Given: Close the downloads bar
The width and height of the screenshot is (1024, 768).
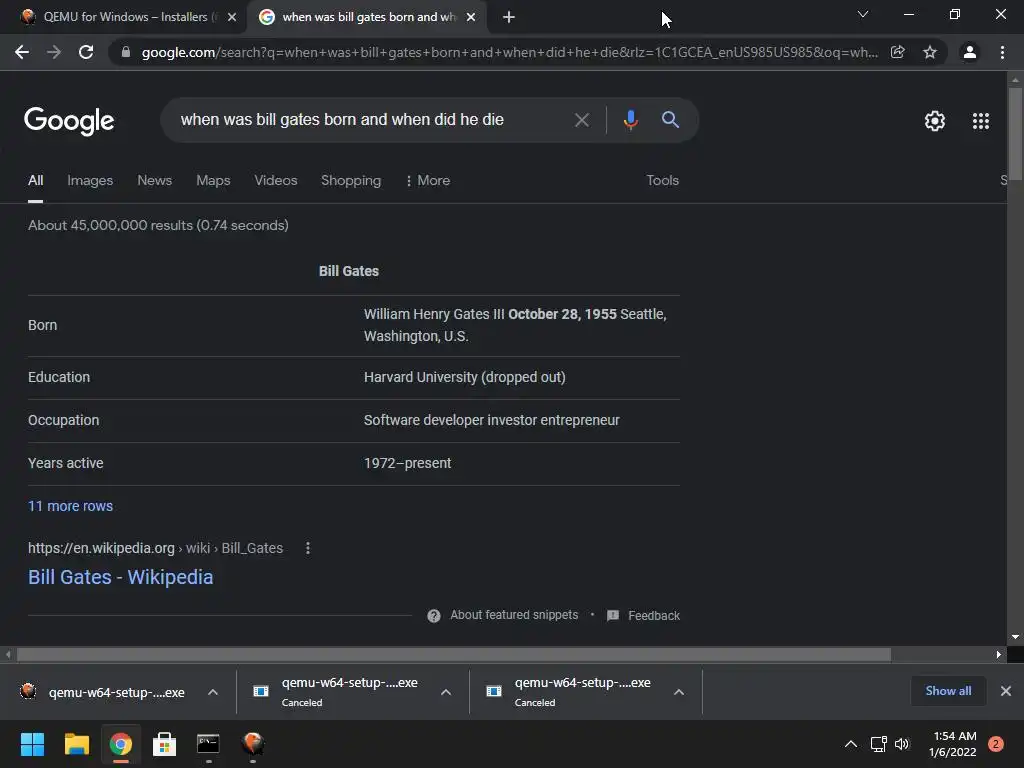Looking at the screenshot, I should [1006, 691].
